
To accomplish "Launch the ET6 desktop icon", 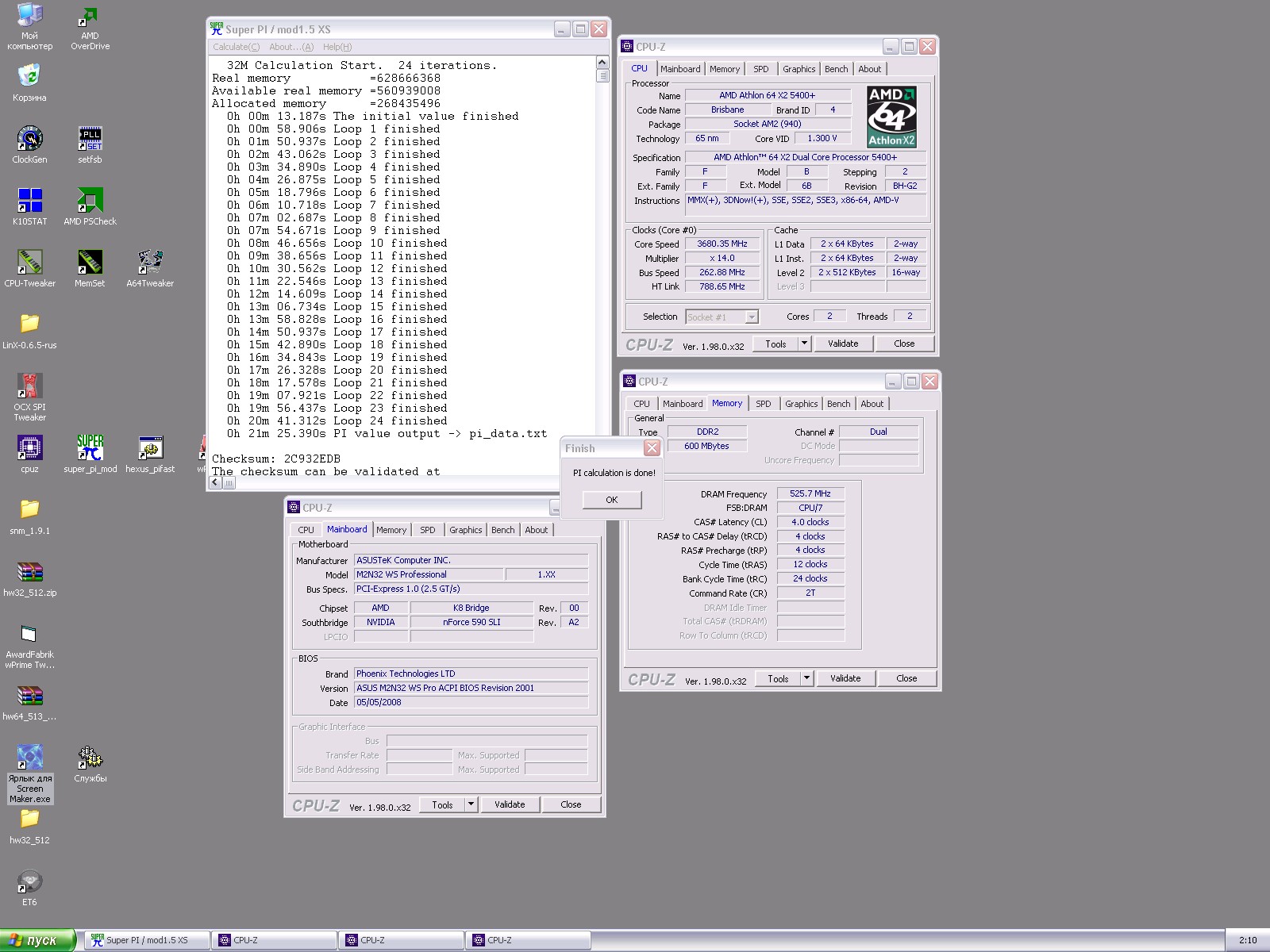I will click(29, 888).
